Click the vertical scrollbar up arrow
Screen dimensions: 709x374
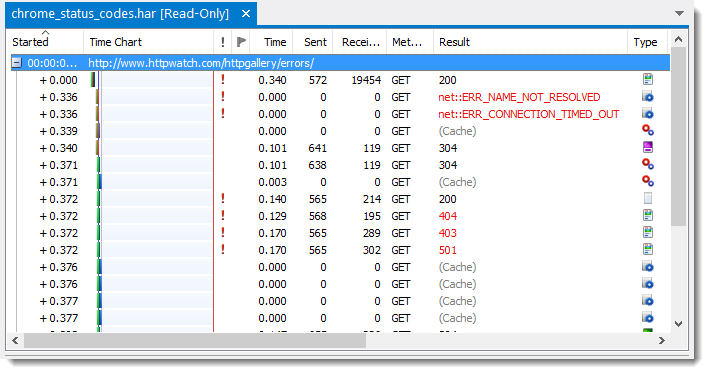pos(678,40)
